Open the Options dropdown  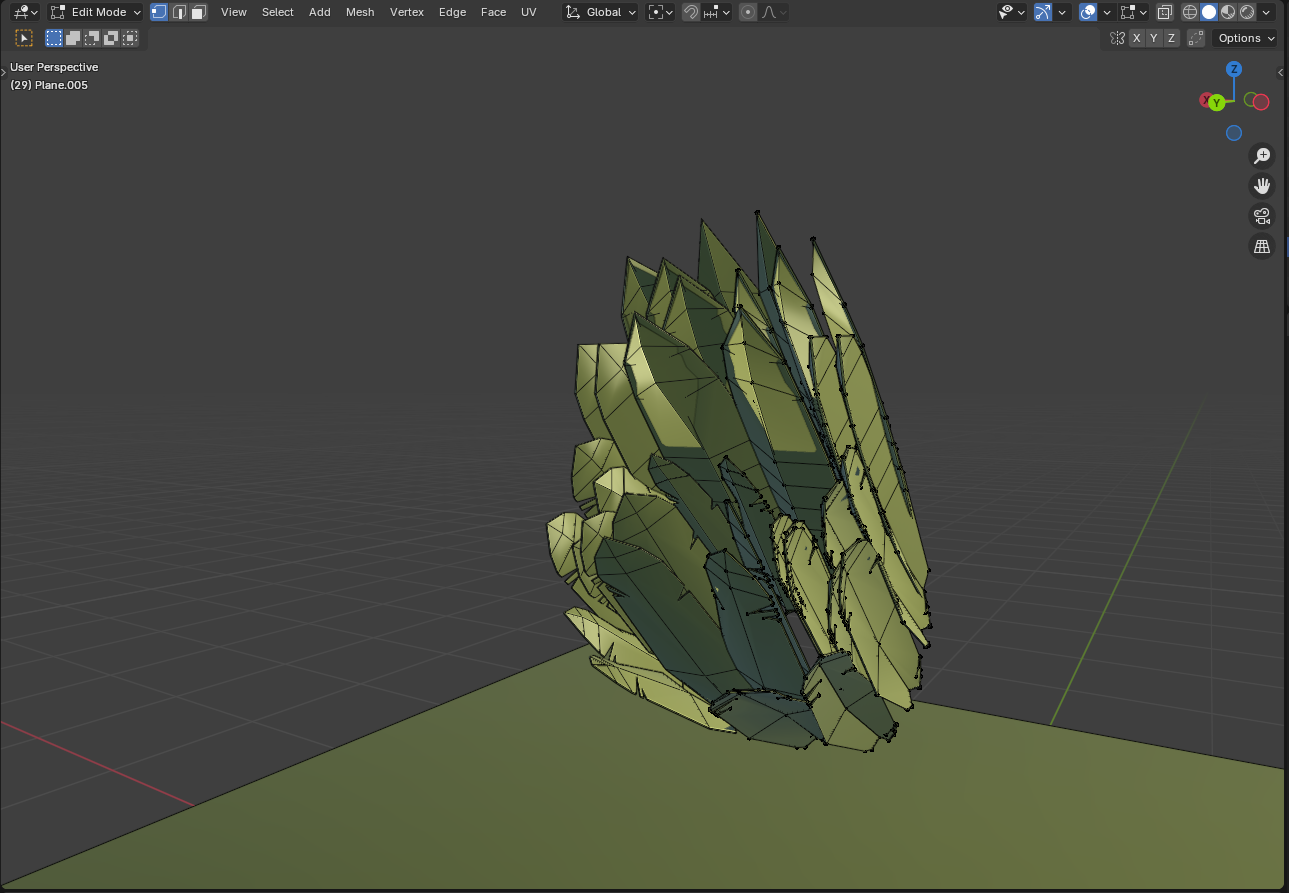click(x=1245, y=38)
